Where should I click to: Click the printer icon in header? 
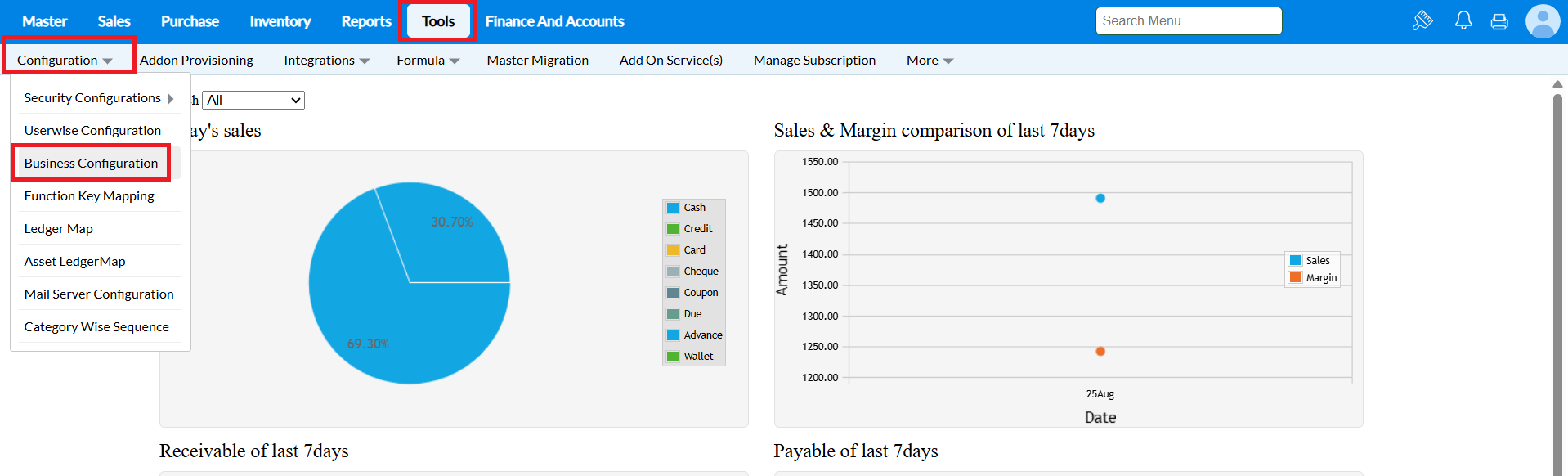(1499, 21)
